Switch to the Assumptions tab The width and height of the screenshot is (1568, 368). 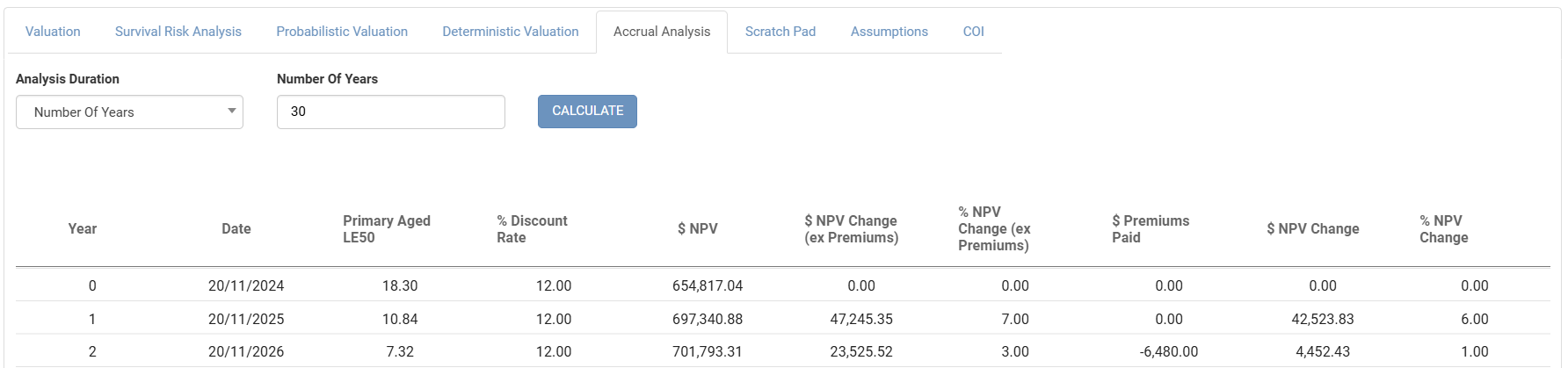[x=889, y=32]
